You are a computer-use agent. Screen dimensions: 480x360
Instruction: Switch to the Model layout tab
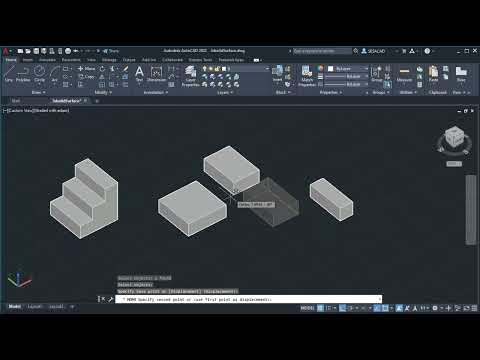coord(14,306)
